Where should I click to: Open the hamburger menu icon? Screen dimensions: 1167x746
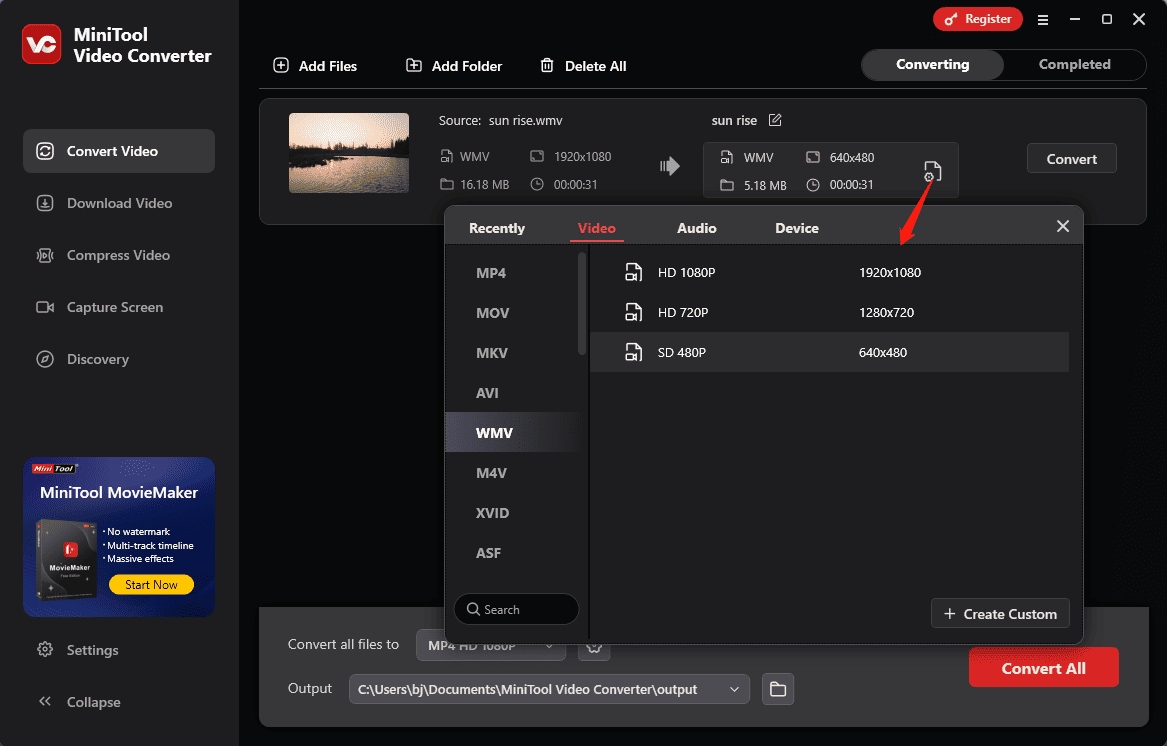tap(1043, 20)
